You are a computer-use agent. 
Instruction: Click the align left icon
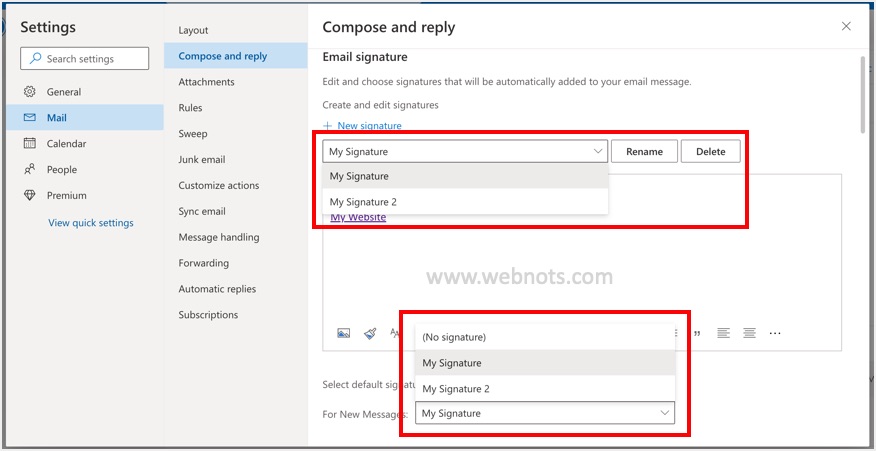point(723,333)
